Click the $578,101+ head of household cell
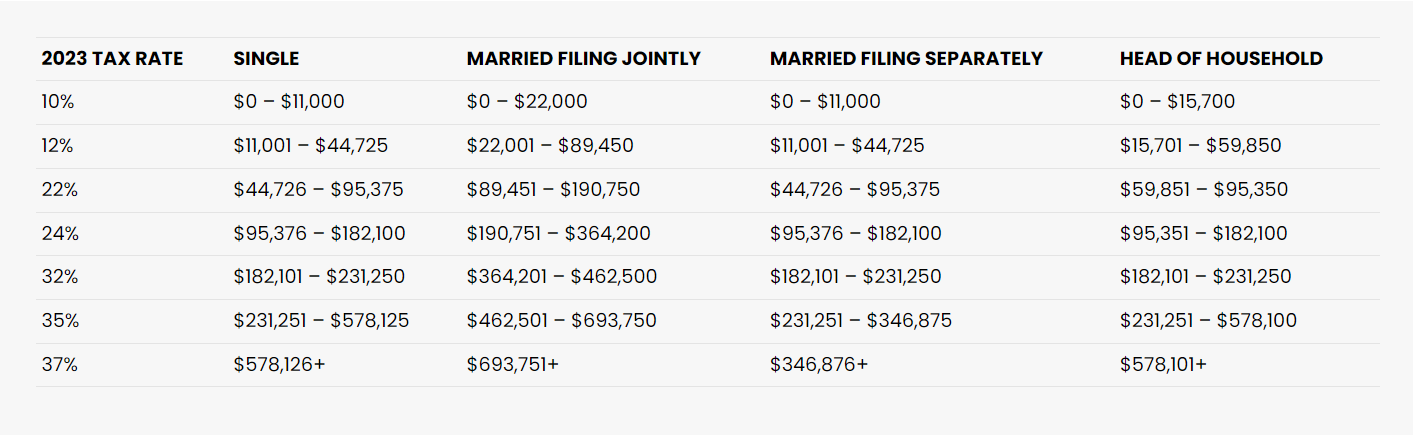Image resolution: width=1413 pixels, height=441 pixels. click(x=1163, y=365)
